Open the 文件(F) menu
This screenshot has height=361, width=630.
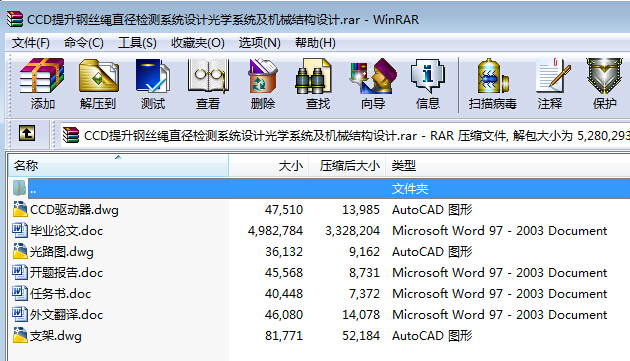pyautogui.click(x=31, y=43)
